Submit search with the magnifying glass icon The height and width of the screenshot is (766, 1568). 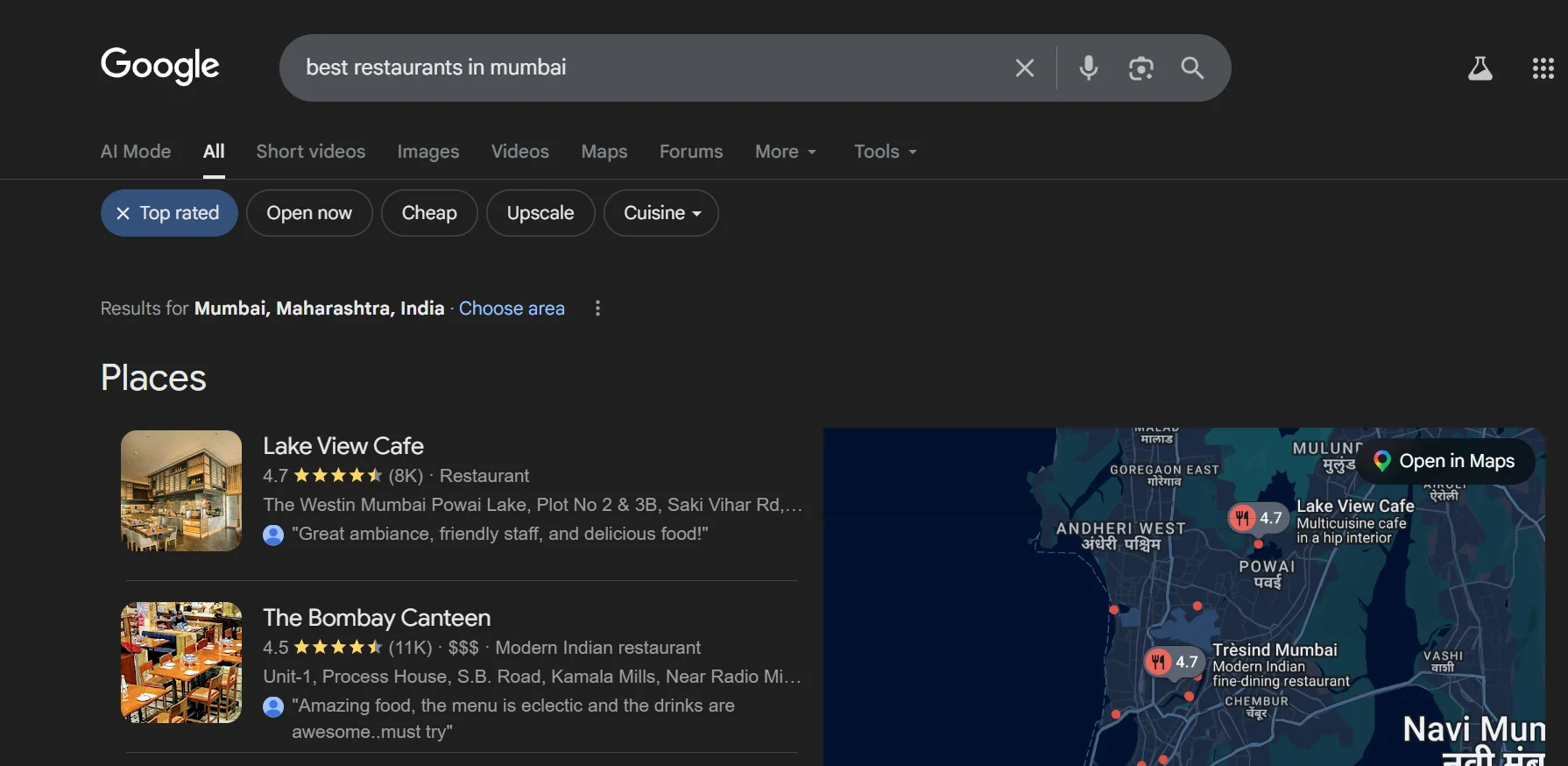[x=1192, y=67]
